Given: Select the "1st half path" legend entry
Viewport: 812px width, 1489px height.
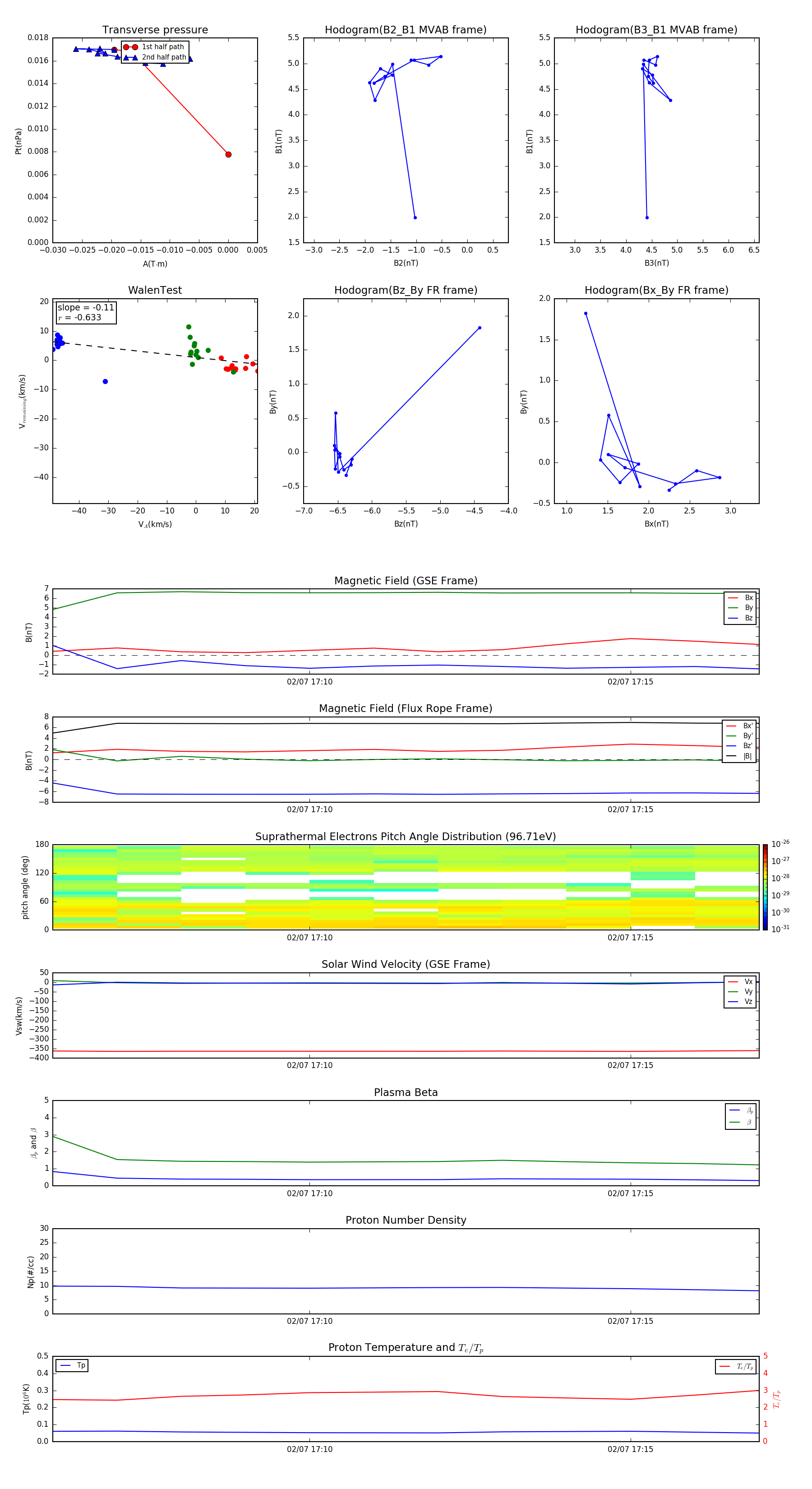Looking at the screenshot, I should click(x=154, y=47).
